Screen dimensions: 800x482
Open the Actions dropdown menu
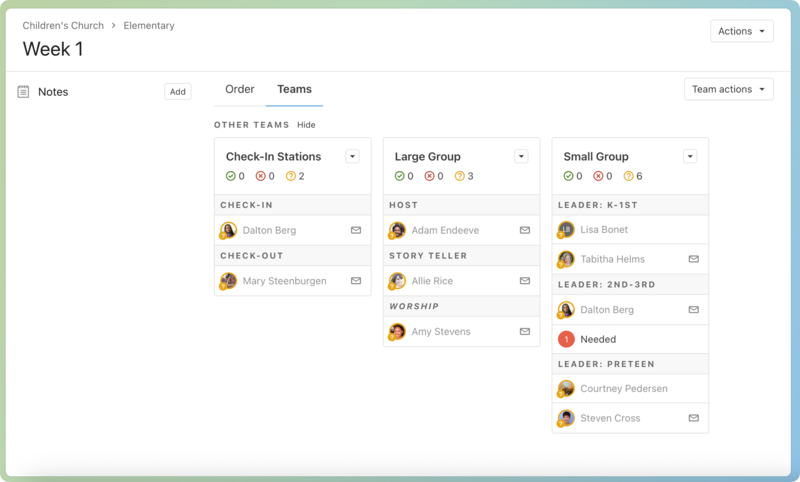[741, 31]
